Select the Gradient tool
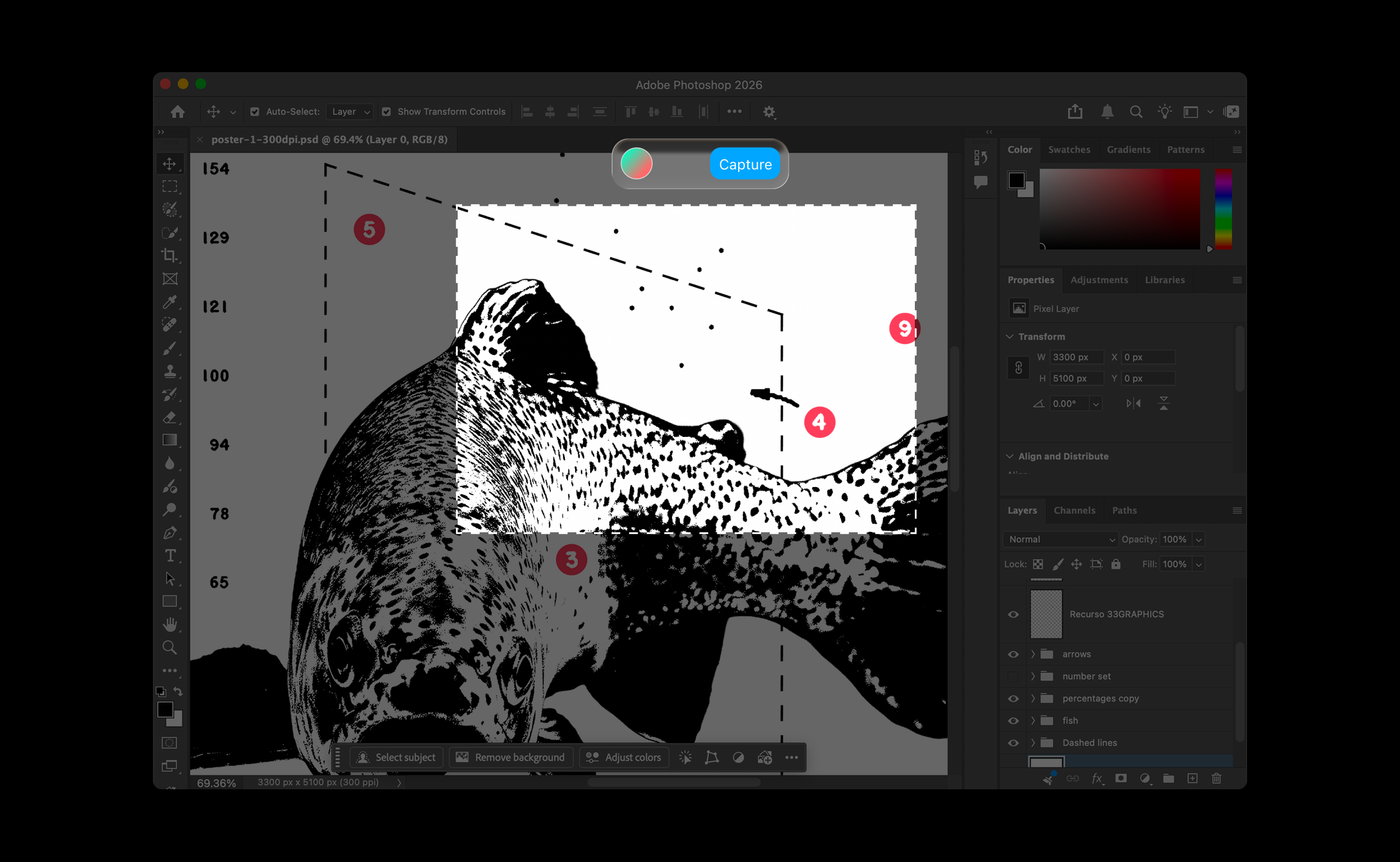The height and width of the screenshot is (862, 1400). [169, 440]
